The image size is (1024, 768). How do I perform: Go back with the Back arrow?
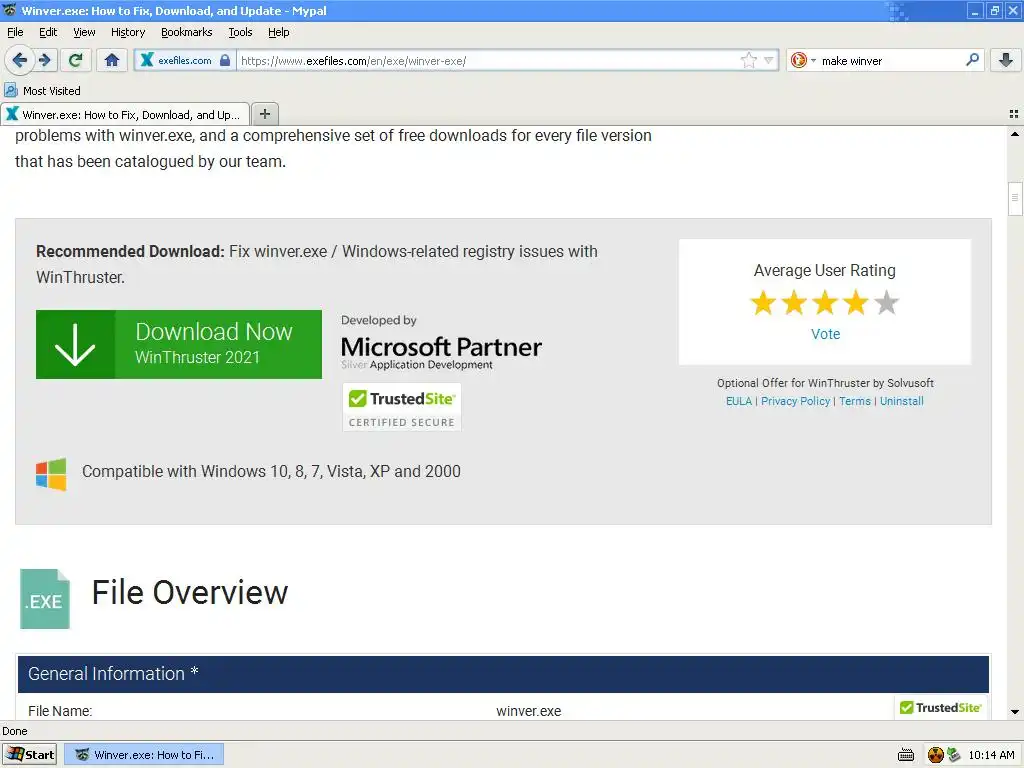(x=19, y=60)
